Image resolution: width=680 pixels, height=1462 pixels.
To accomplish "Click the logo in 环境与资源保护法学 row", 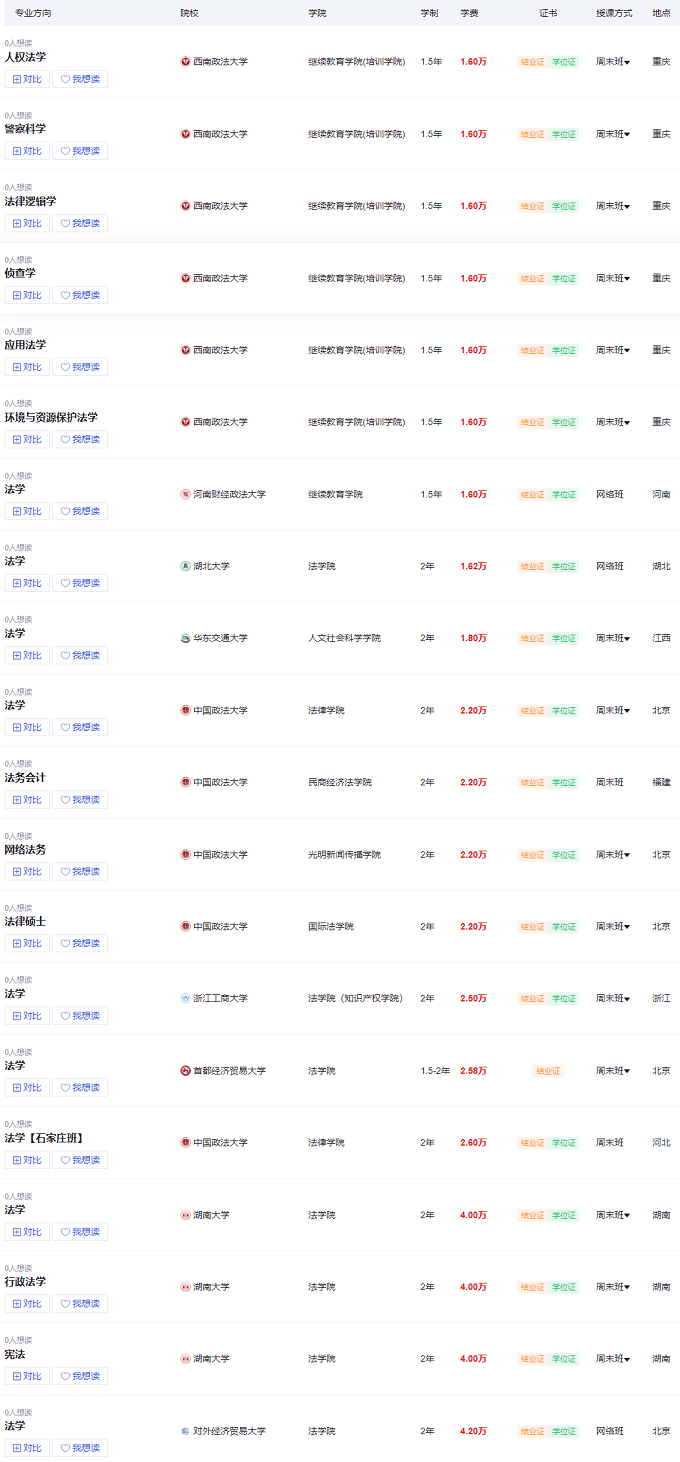I will (x=185, y=422).
